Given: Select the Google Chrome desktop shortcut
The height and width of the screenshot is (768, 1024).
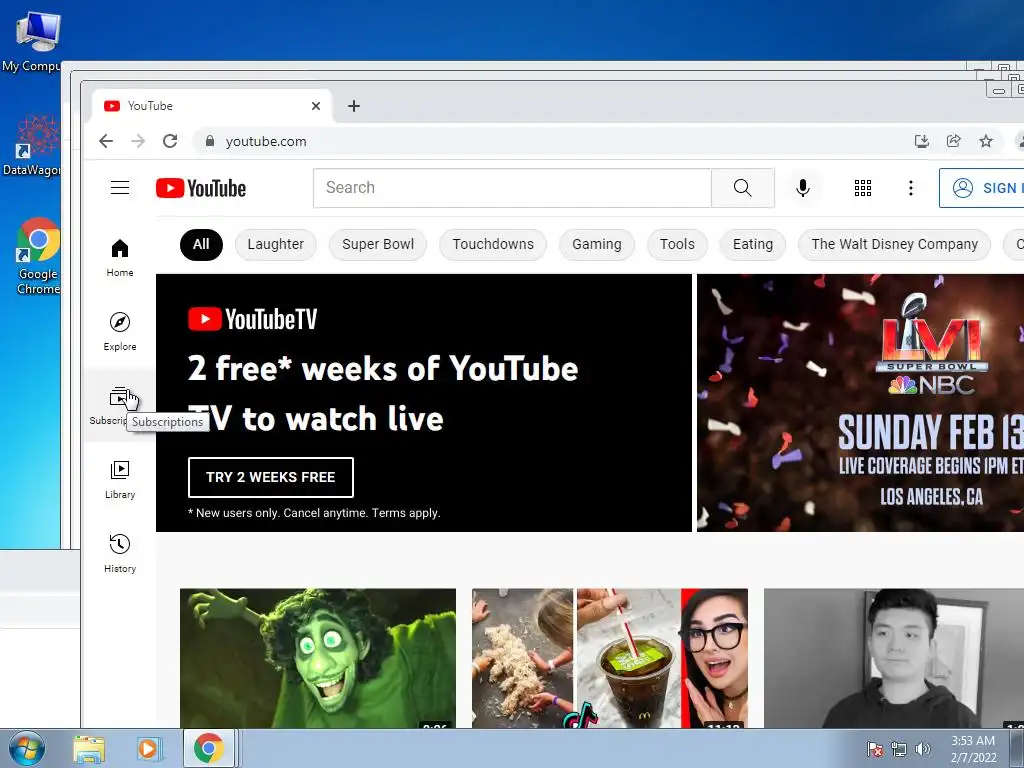Looking at the screenshot, I should (x=38, y=256).
